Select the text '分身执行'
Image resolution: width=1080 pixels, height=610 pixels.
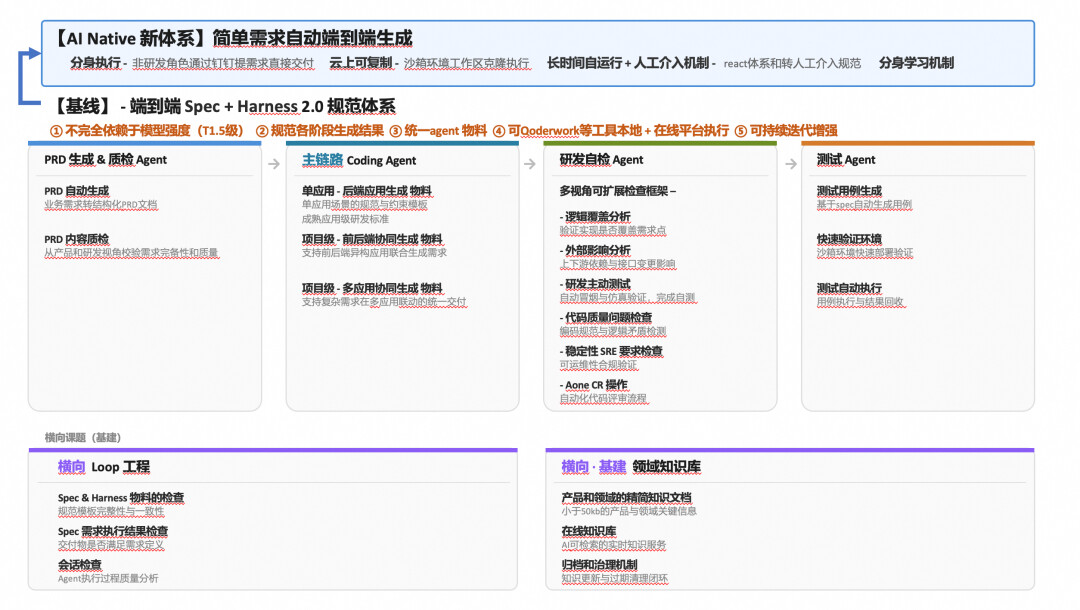(x=95, y=63)
